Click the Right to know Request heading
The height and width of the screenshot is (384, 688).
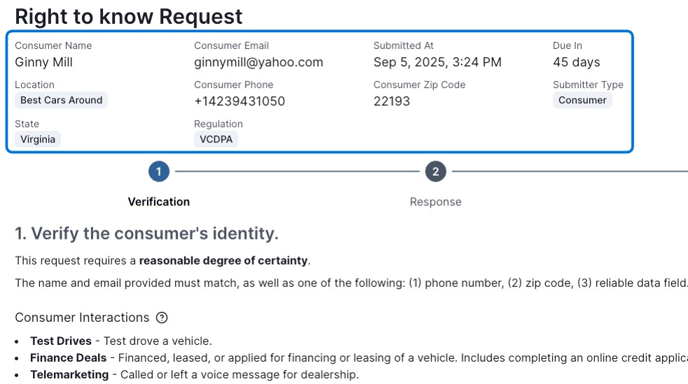pos(129,17)
